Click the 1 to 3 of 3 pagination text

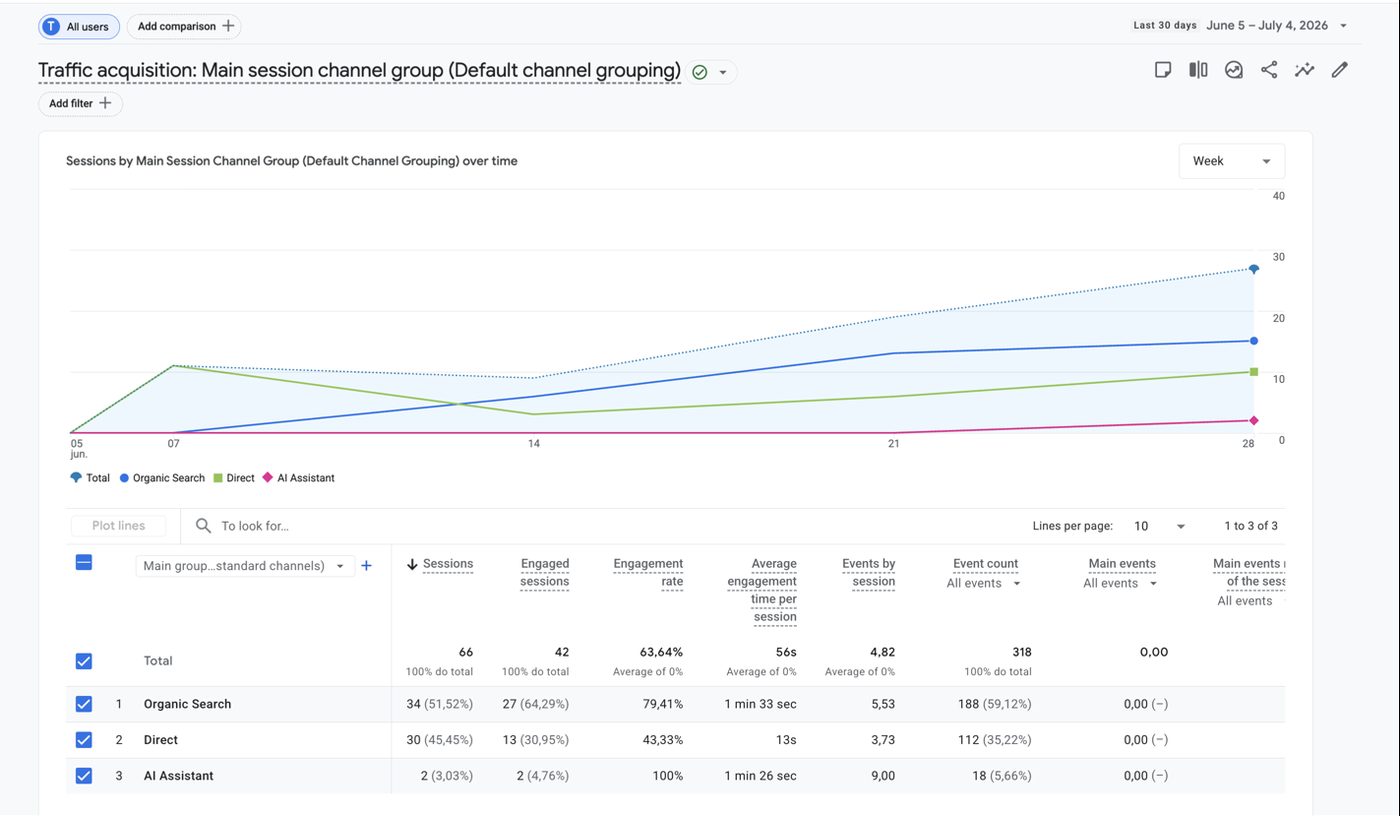(1251, 526)
